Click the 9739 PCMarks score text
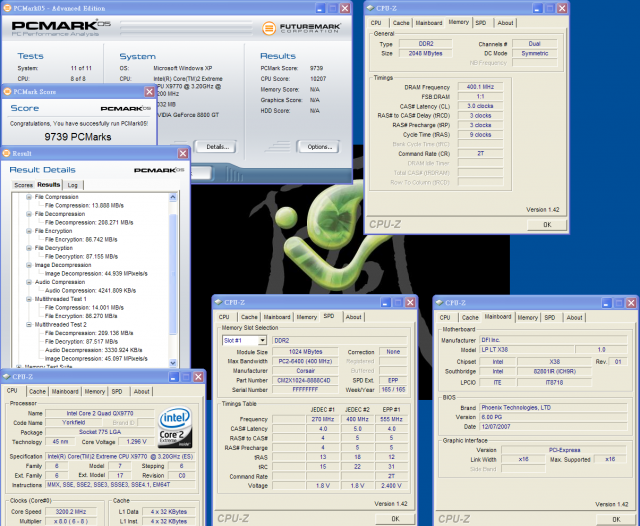640x526 pixels. click(x=78, y=137)
